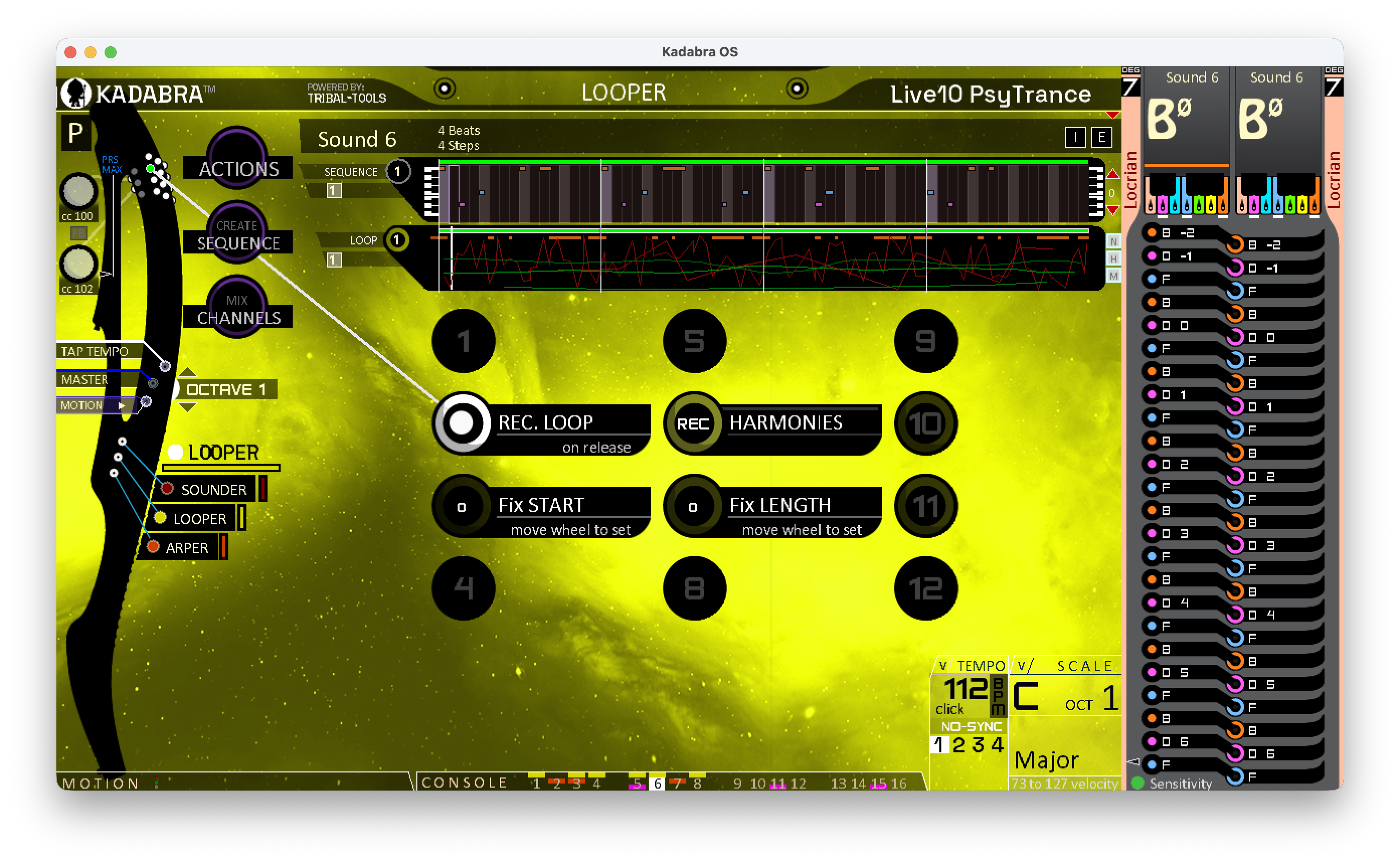Open the MOTION bottom tab
The image size is (1400, 865).
point(101,783)
